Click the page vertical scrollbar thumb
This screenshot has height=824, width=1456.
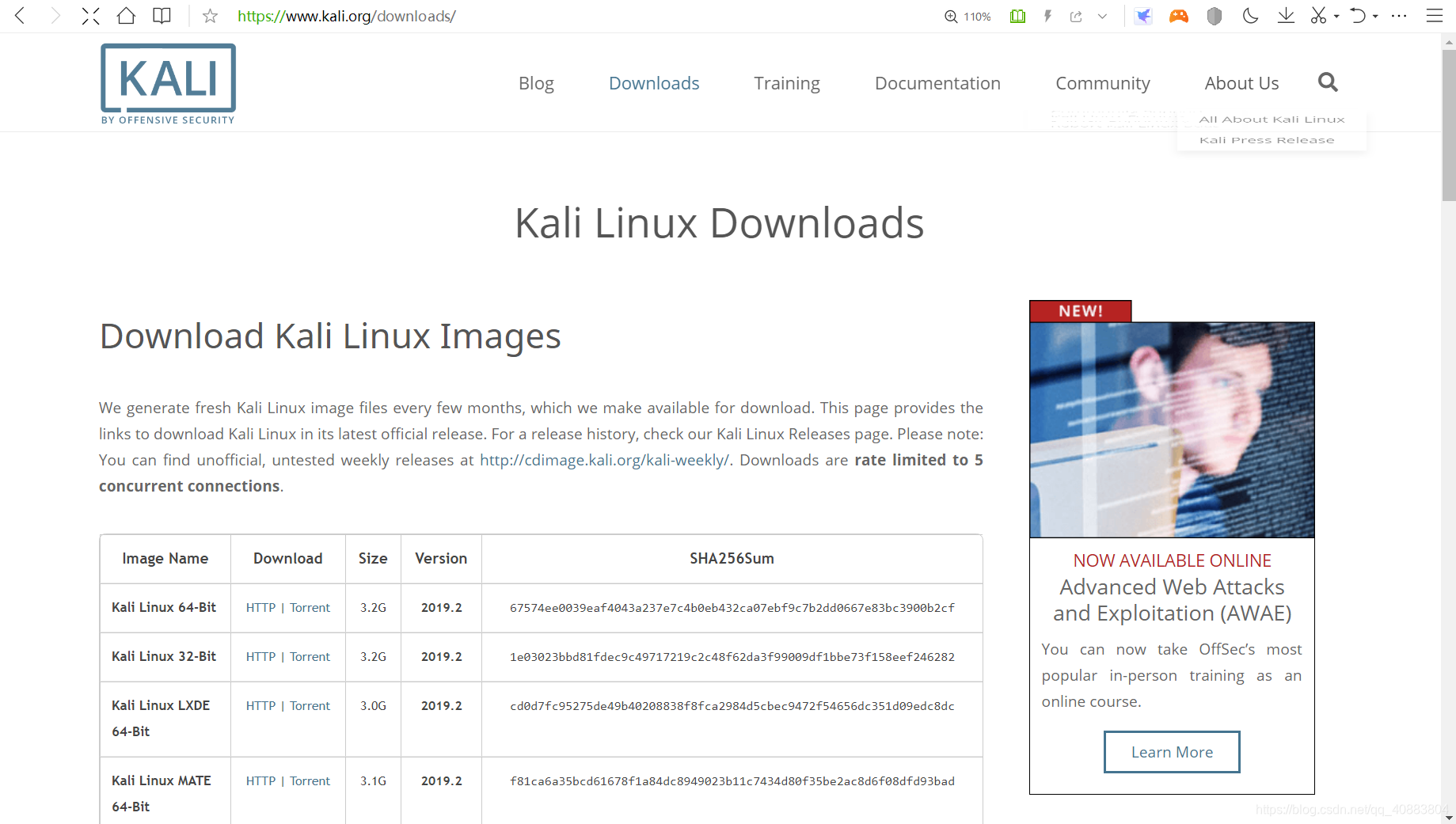coord(1449,125)
